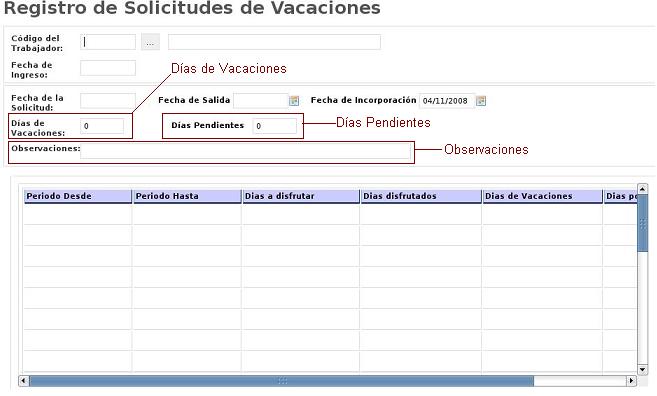Click the Fecha de Salida date field
The width and height of the screenshot is (657, 396).
(x=261, y=101)
